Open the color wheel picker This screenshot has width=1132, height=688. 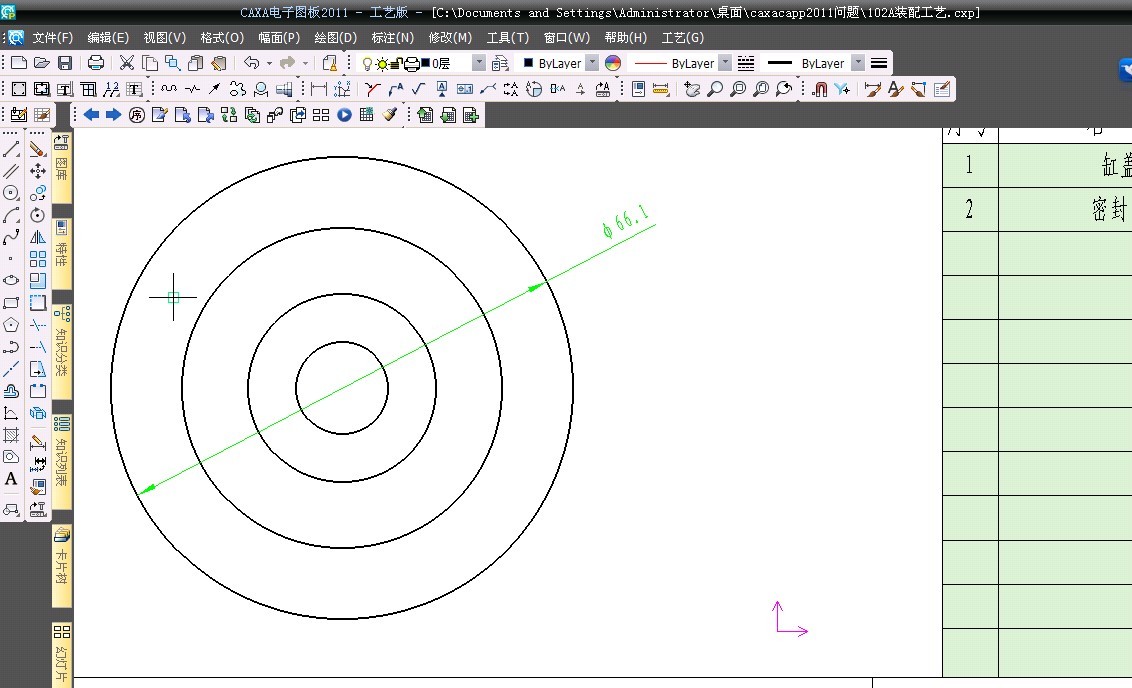click(613, 63)
